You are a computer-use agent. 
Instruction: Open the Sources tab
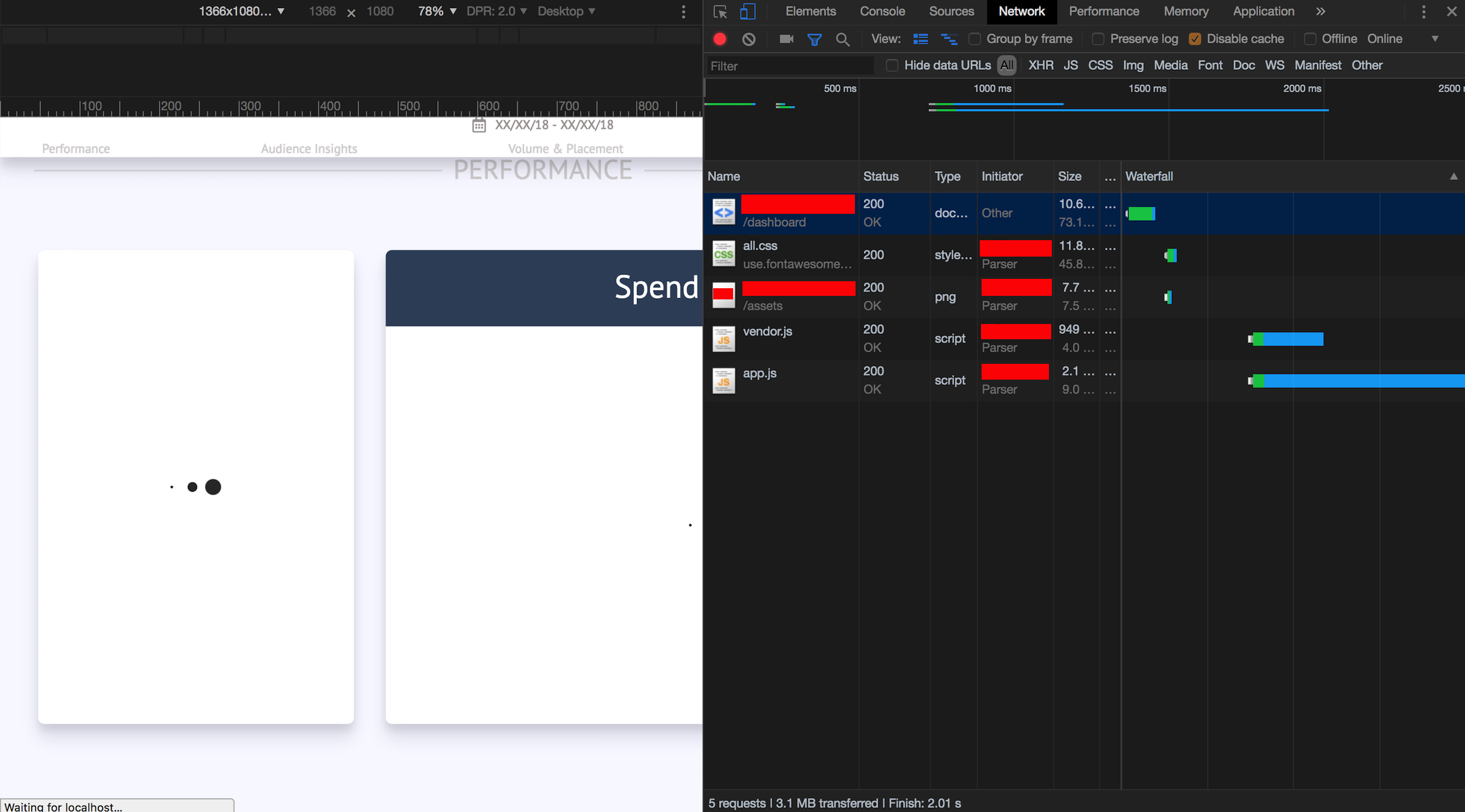(951, 12)
